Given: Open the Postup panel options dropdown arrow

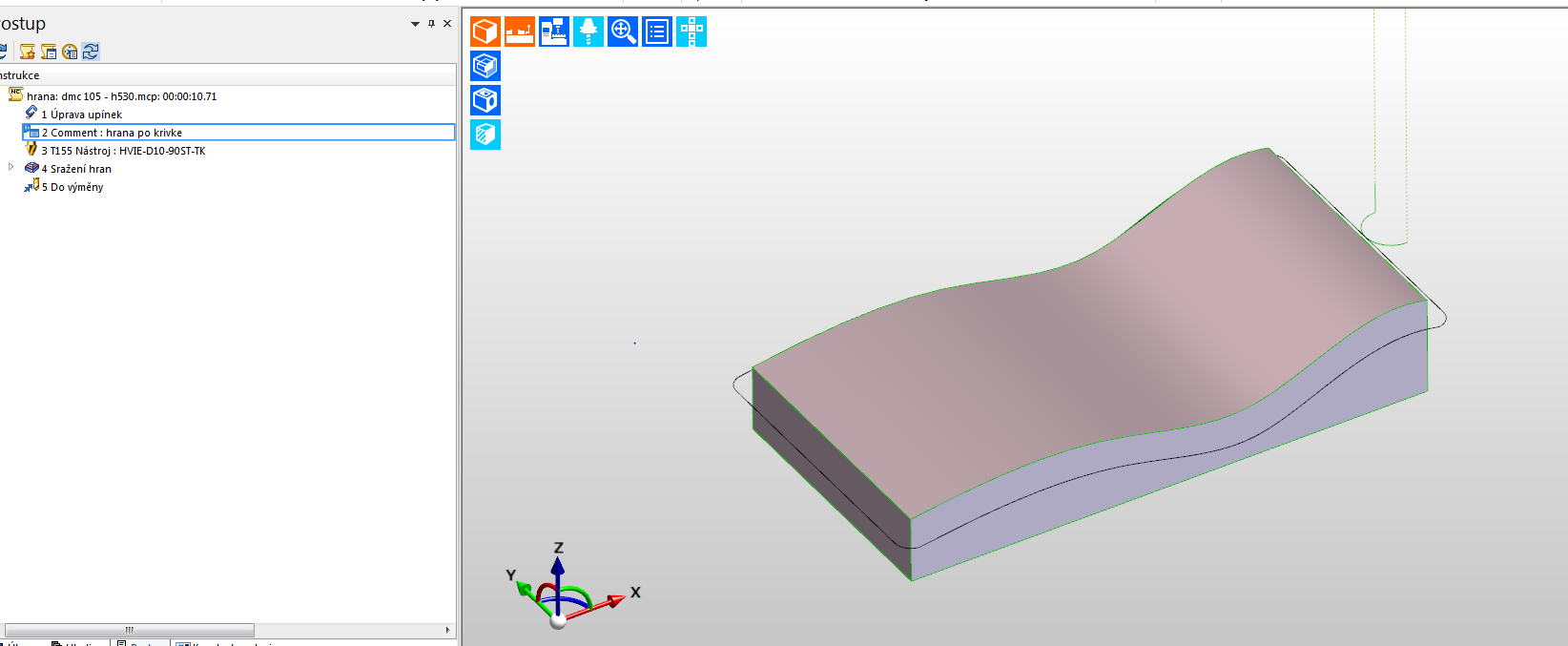Looking at the screenshot, I should tap(415, 24).
